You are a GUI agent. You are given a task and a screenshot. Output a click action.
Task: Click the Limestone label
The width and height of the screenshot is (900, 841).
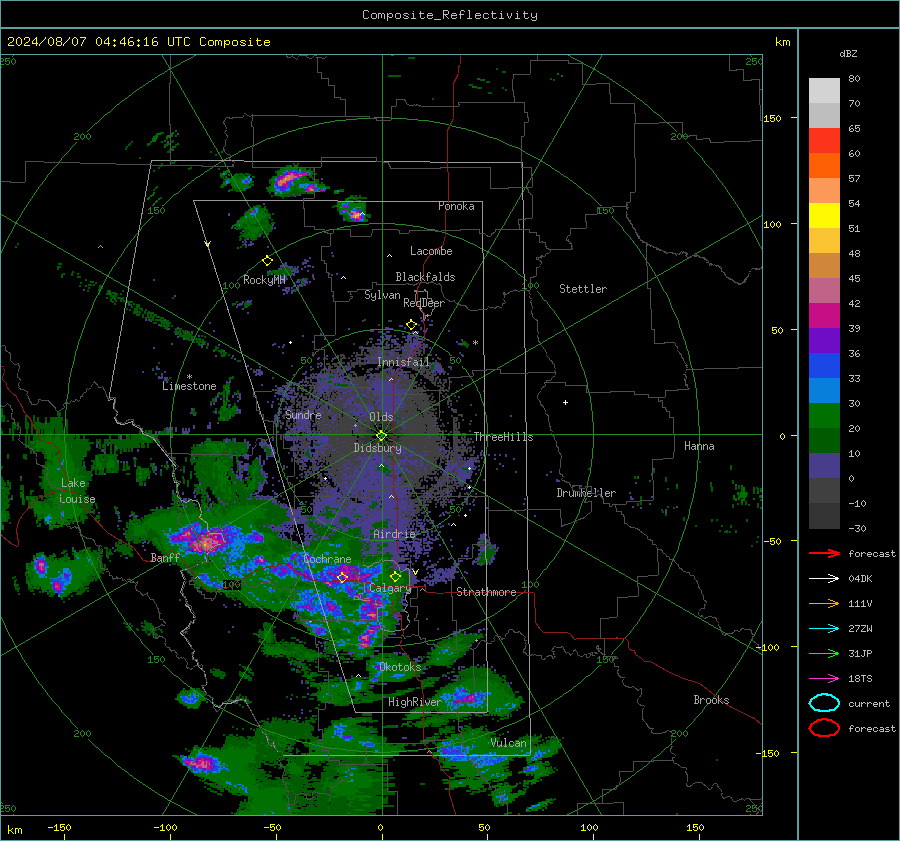pyautogui.click(x=189, y=386)
